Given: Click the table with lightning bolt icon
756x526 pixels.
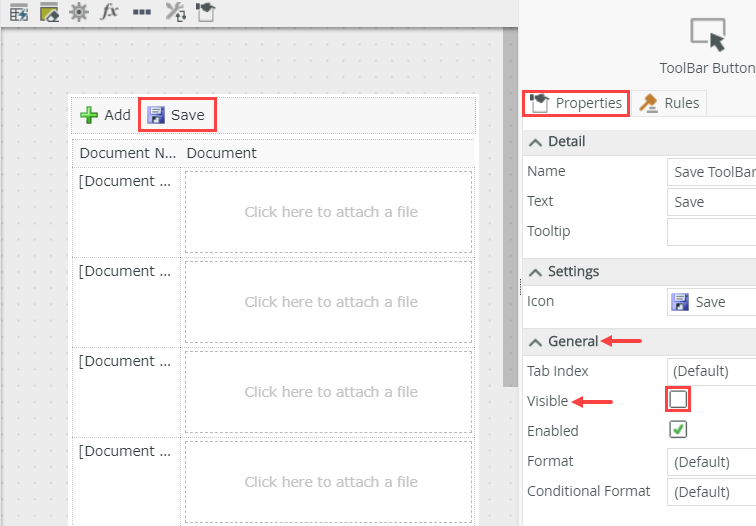Looking at the screenshot, I should tap(19, 12).
